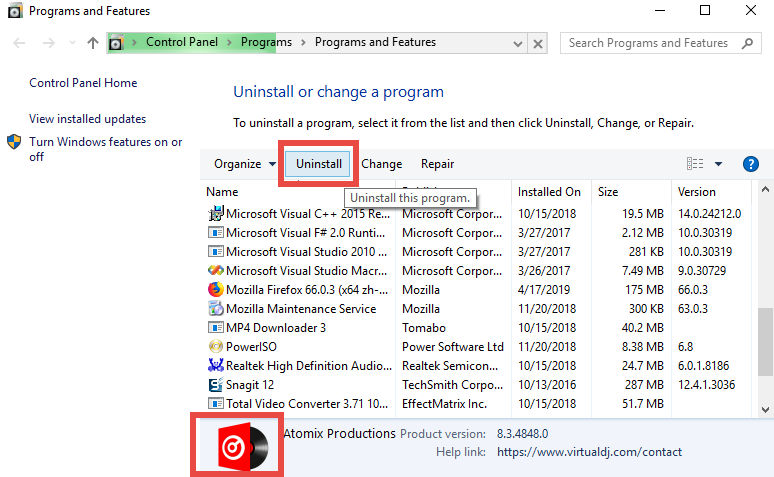Image resolution: width=774 pixels, height=477 pixels.
Task: Go forward with the forward arrow
Action: 48,43
